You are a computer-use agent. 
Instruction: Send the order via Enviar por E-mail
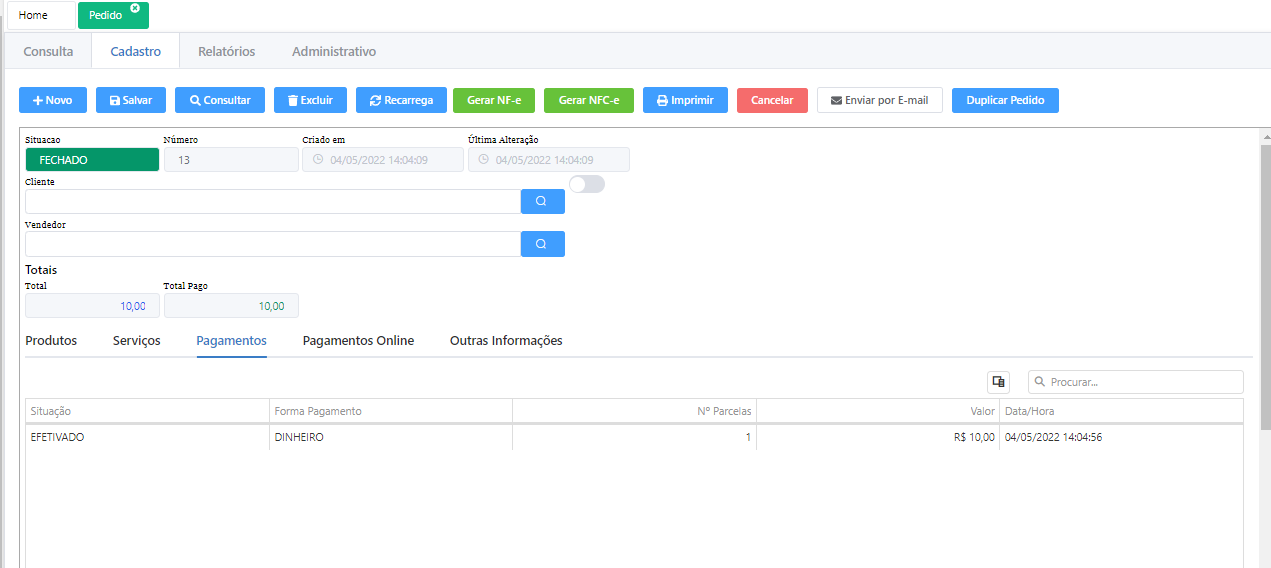pos(879,100)
